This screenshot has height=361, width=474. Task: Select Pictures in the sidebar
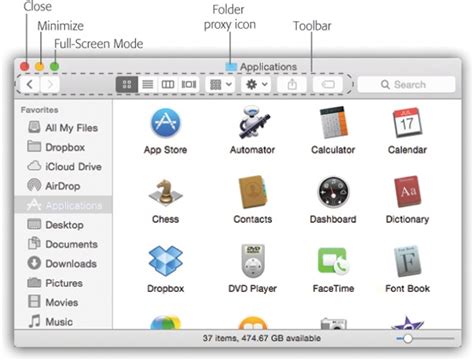click(x=63, y=283)
